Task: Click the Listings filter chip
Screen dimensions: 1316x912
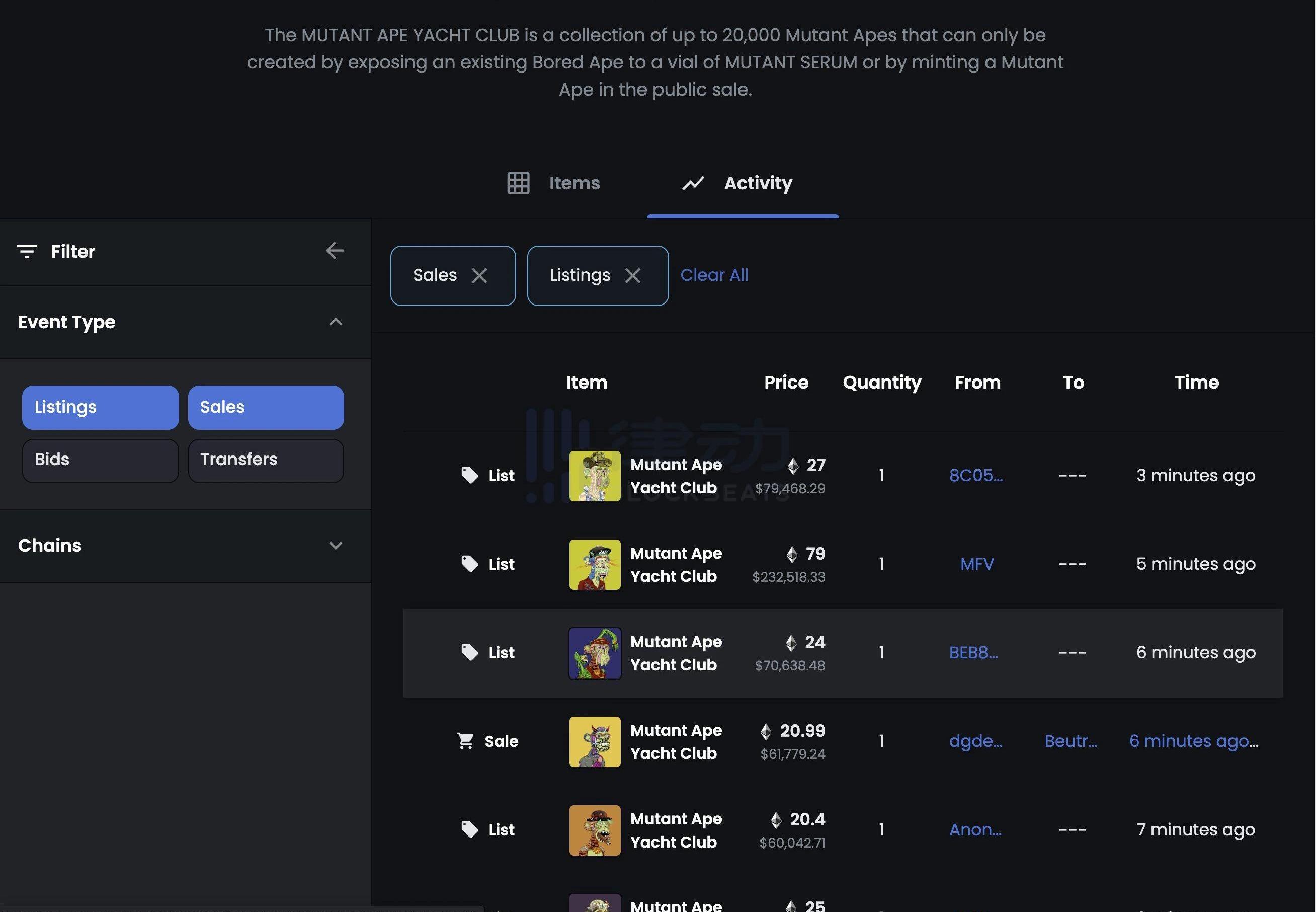Action: tap(598, 275)
